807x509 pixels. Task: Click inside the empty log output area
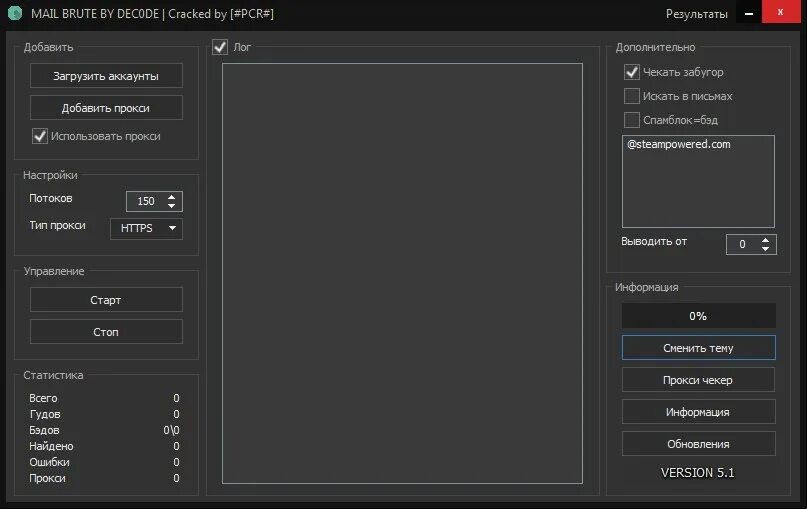pyautogui.click(x=402, y=273)
